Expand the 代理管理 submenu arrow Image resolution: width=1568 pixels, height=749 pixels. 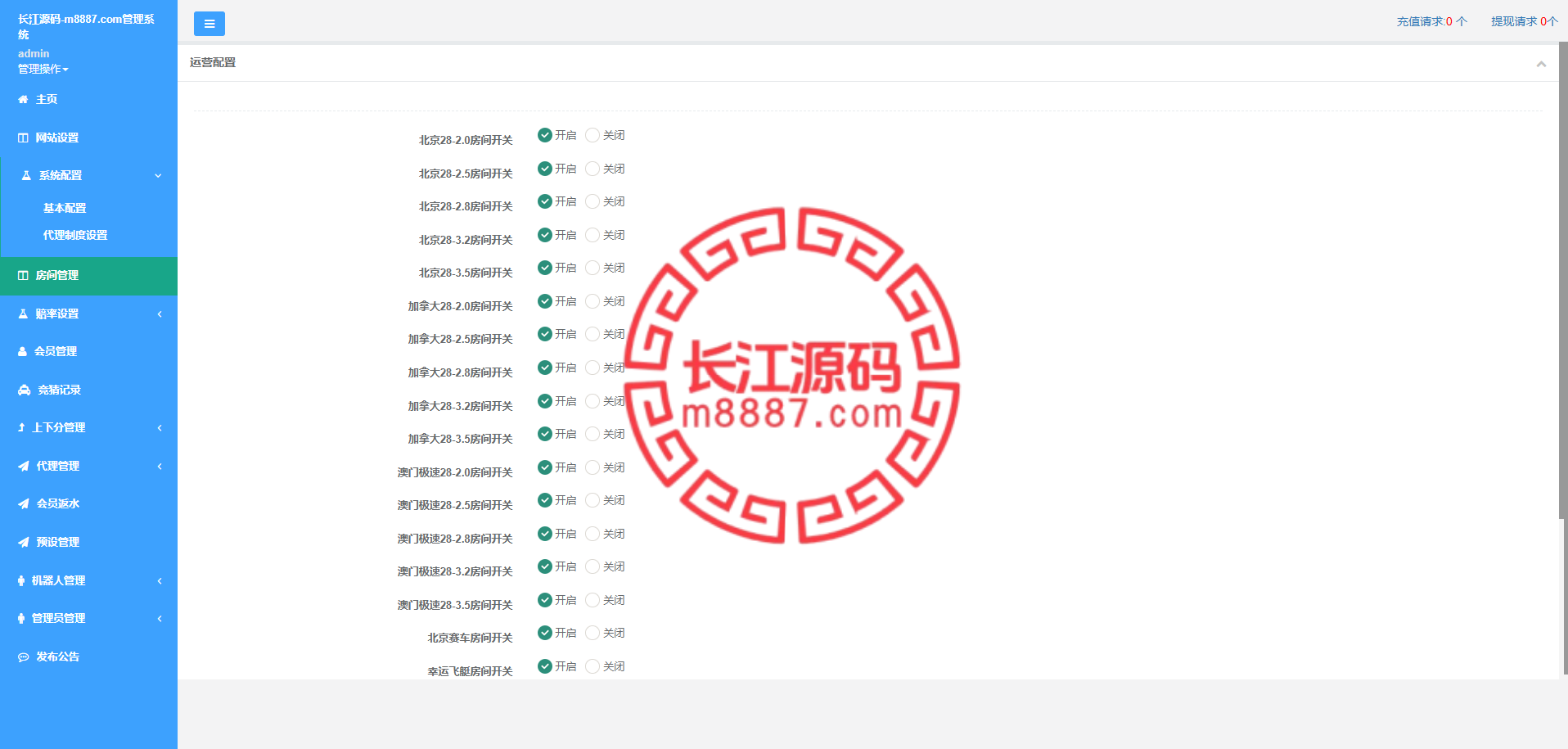(160, 466)
